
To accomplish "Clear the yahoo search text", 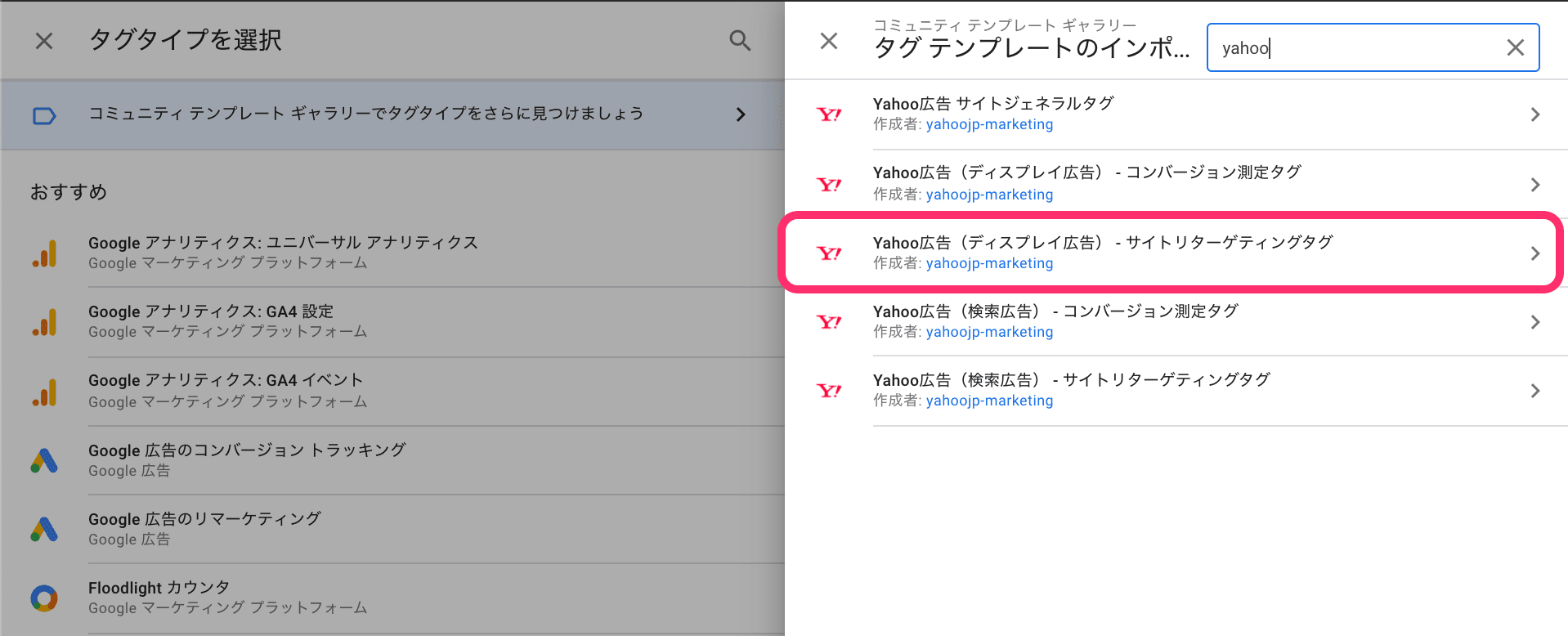I will click(x=1515, y=48).
